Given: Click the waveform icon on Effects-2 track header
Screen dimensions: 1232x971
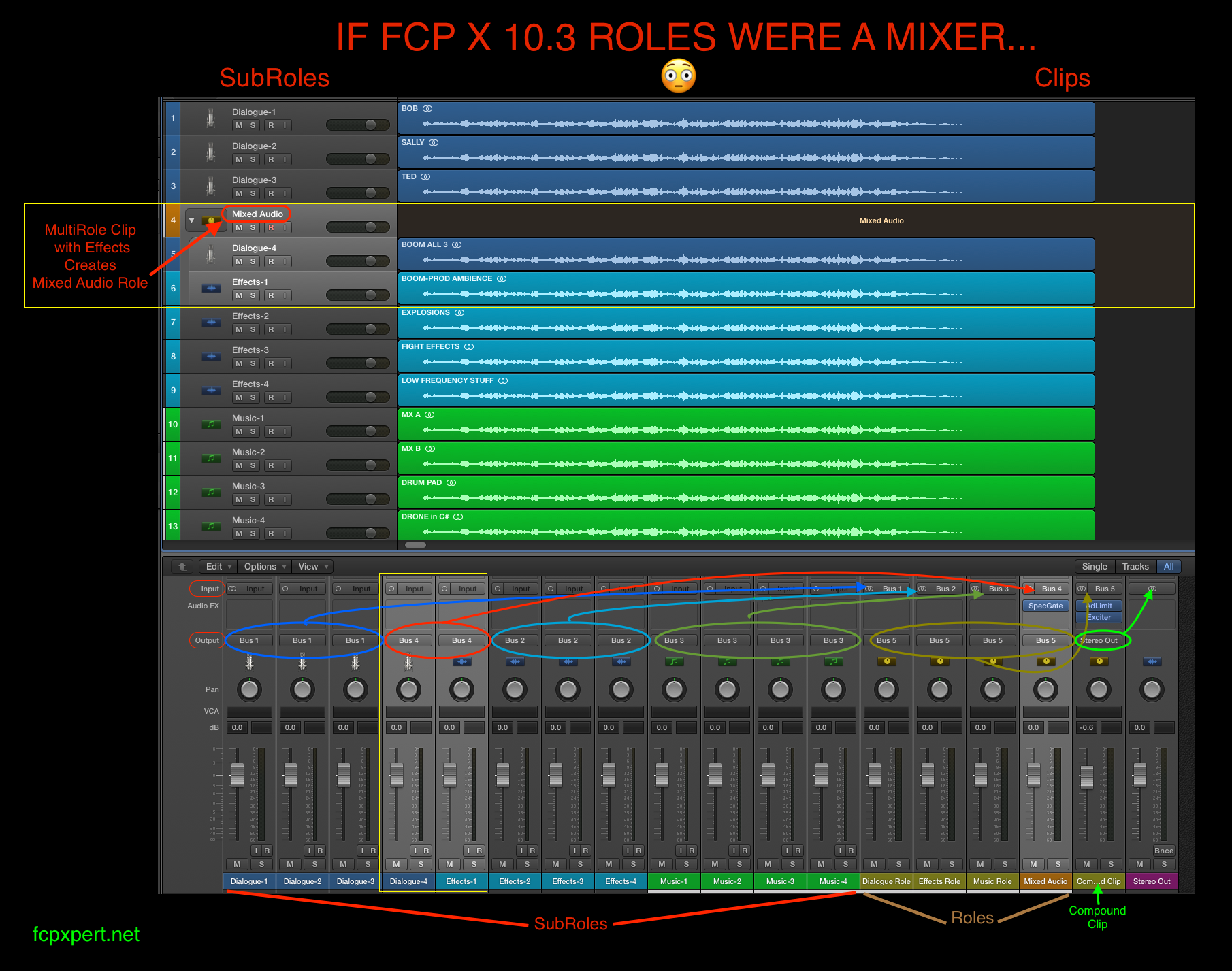Looking at the screenshot, I should coord(211,323).
